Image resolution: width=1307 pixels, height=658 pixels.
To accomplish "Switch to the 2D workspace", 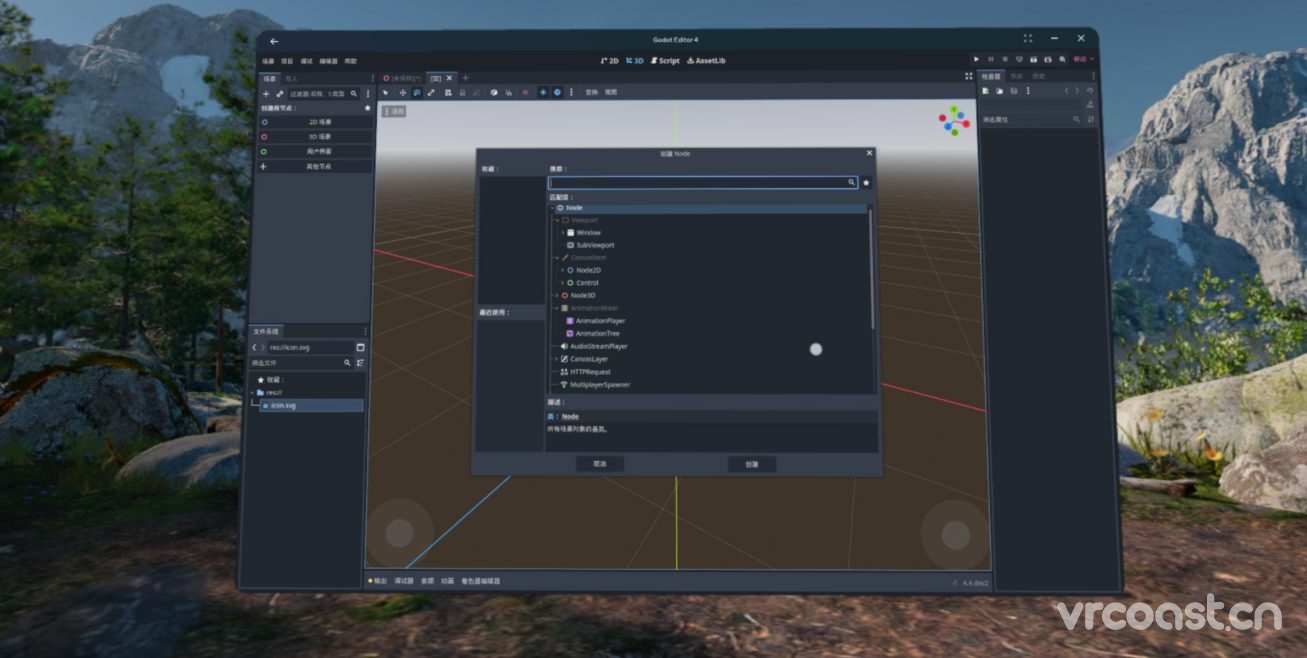I will [x=610, y=61].
